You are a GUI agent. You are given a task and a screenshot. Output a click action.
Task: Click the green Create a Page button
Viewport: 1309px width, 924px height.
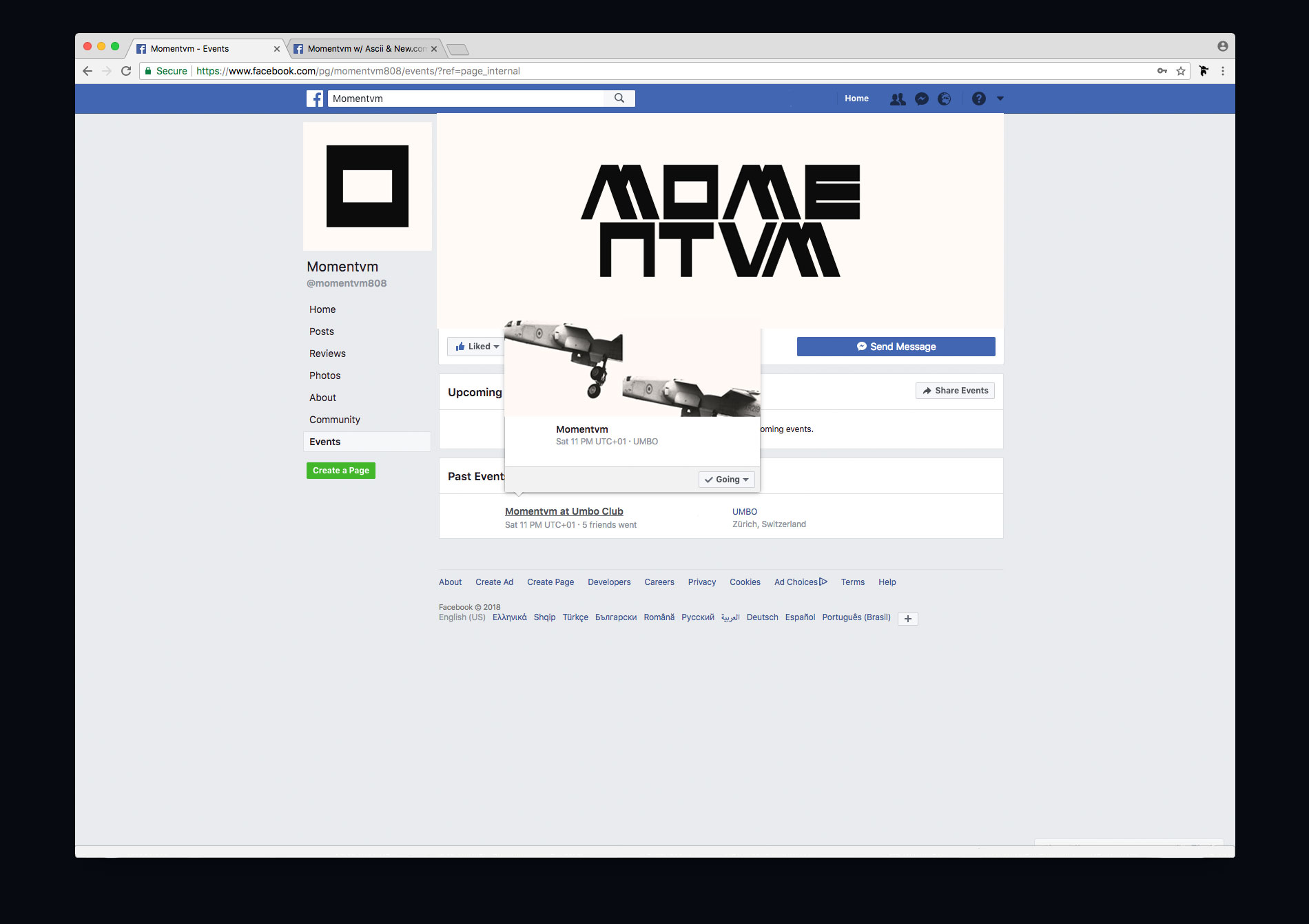pyautogui.click(x=341, y=471)
